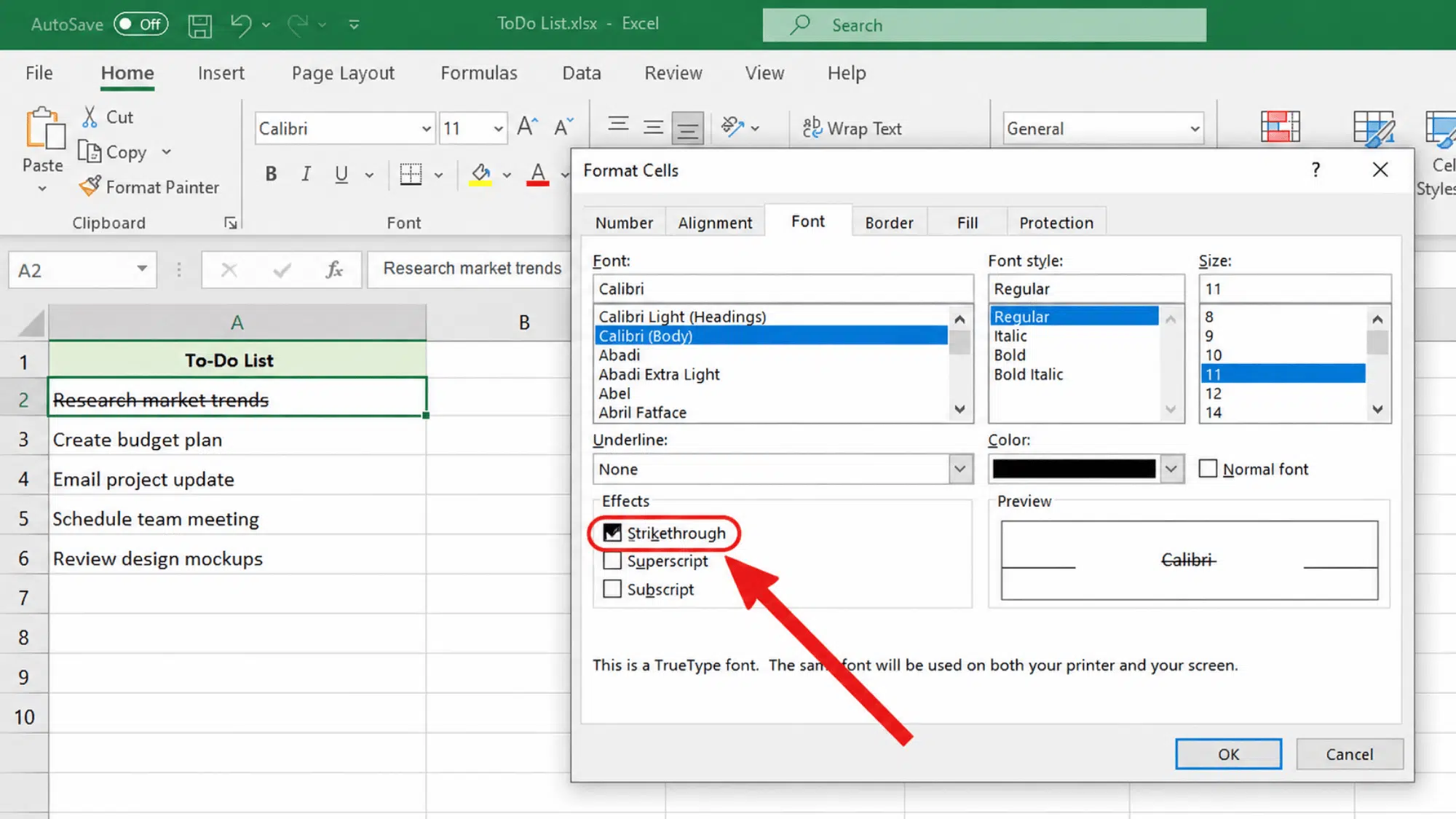The width and height of the screenshot is (1456, 819).
Task: Open the Border tab in Format Cells
Action: (889, 223)
